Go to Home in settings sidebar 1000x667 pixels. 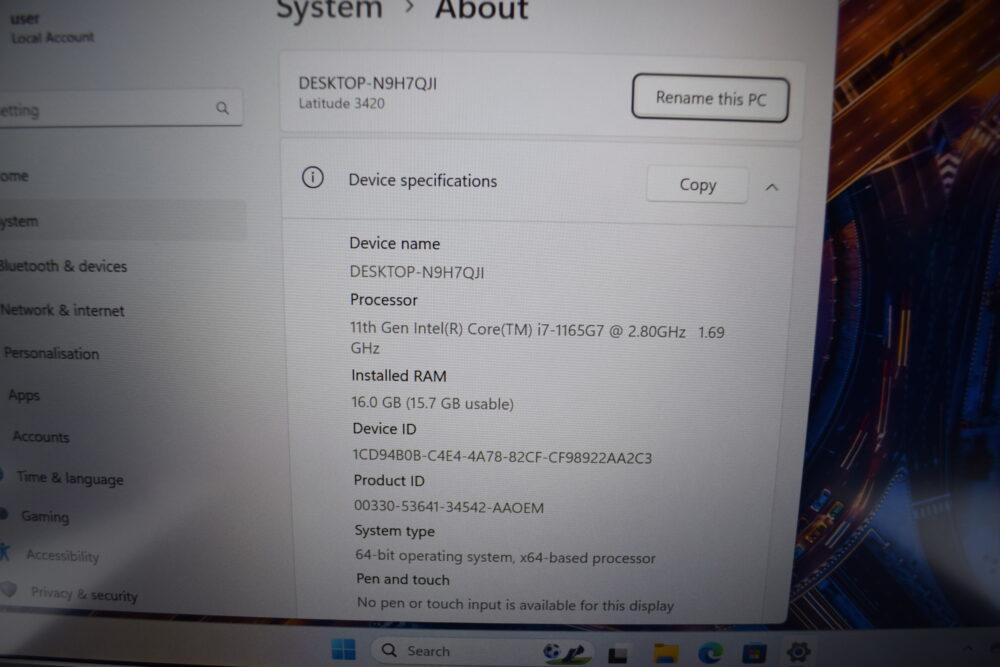pyautogui.click(x=15, y=176)
